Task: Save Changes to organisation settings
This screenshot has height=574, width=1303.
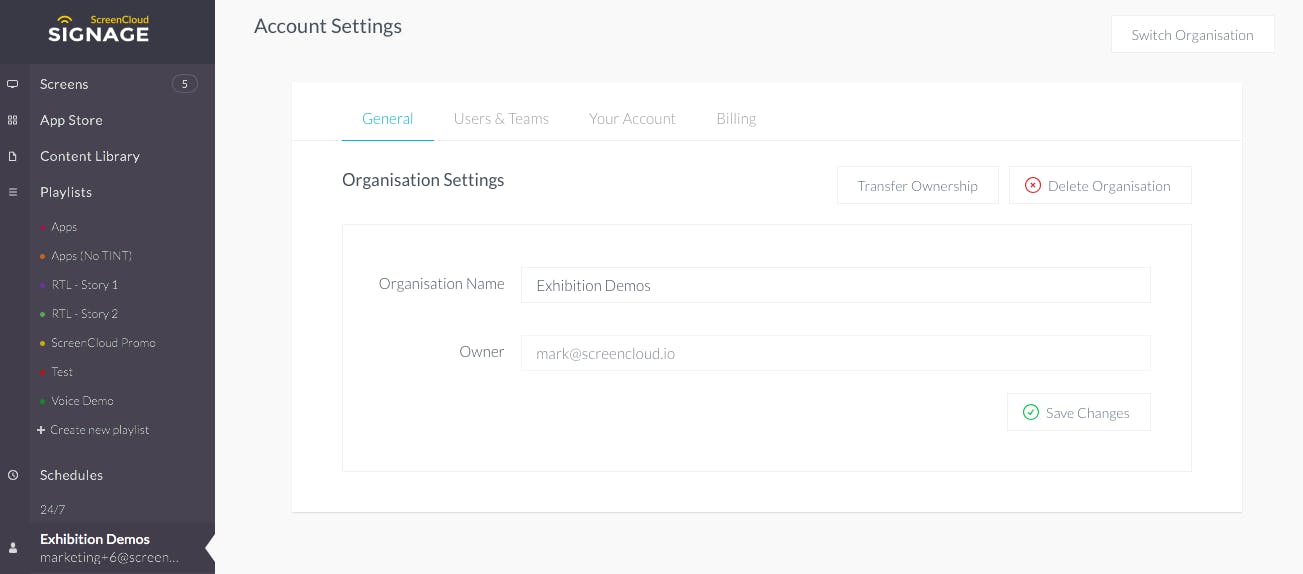Action: pyautogui.click(x=1078, y=412)
